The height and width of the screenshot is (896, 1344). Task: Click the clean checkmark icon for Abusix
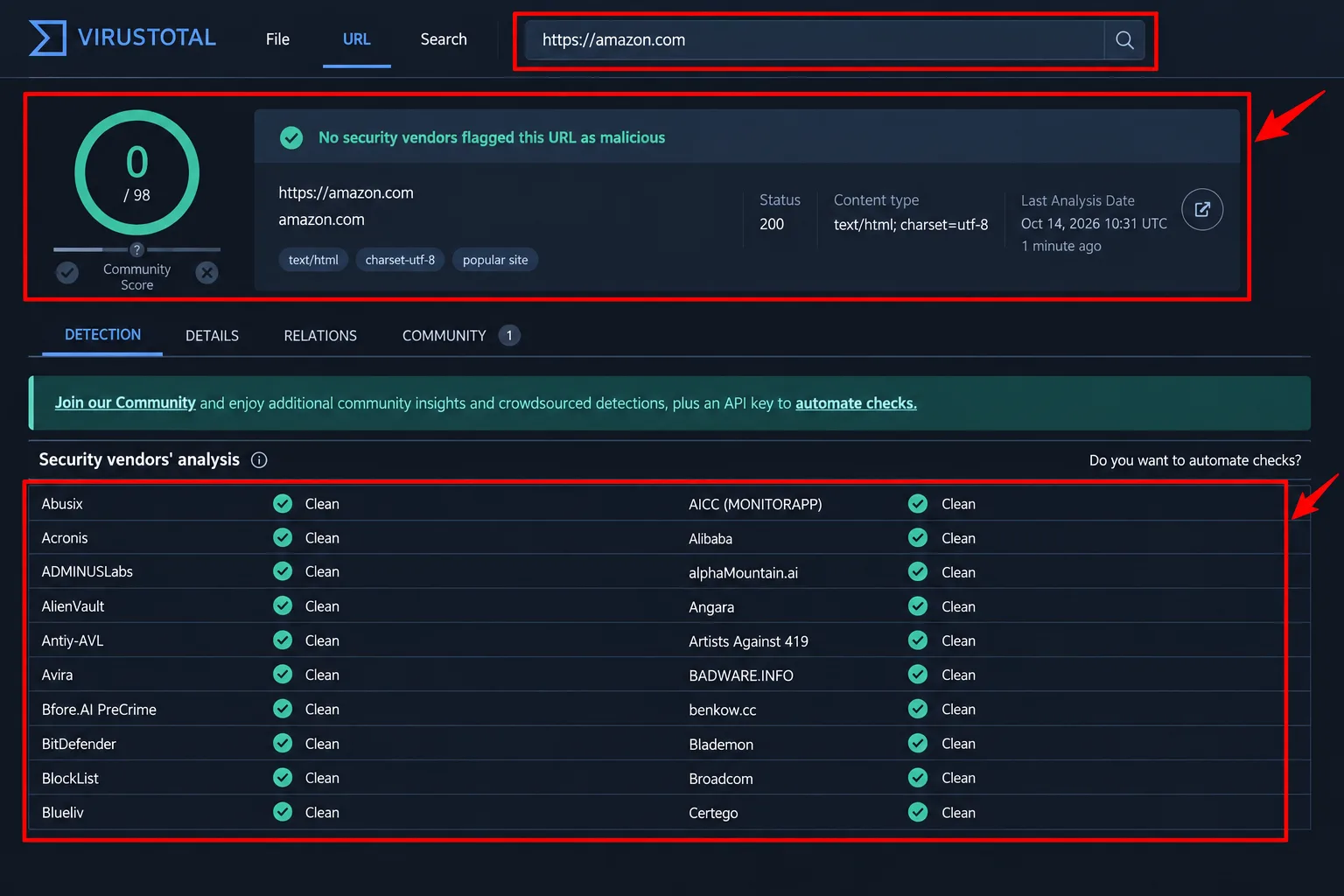283,503
